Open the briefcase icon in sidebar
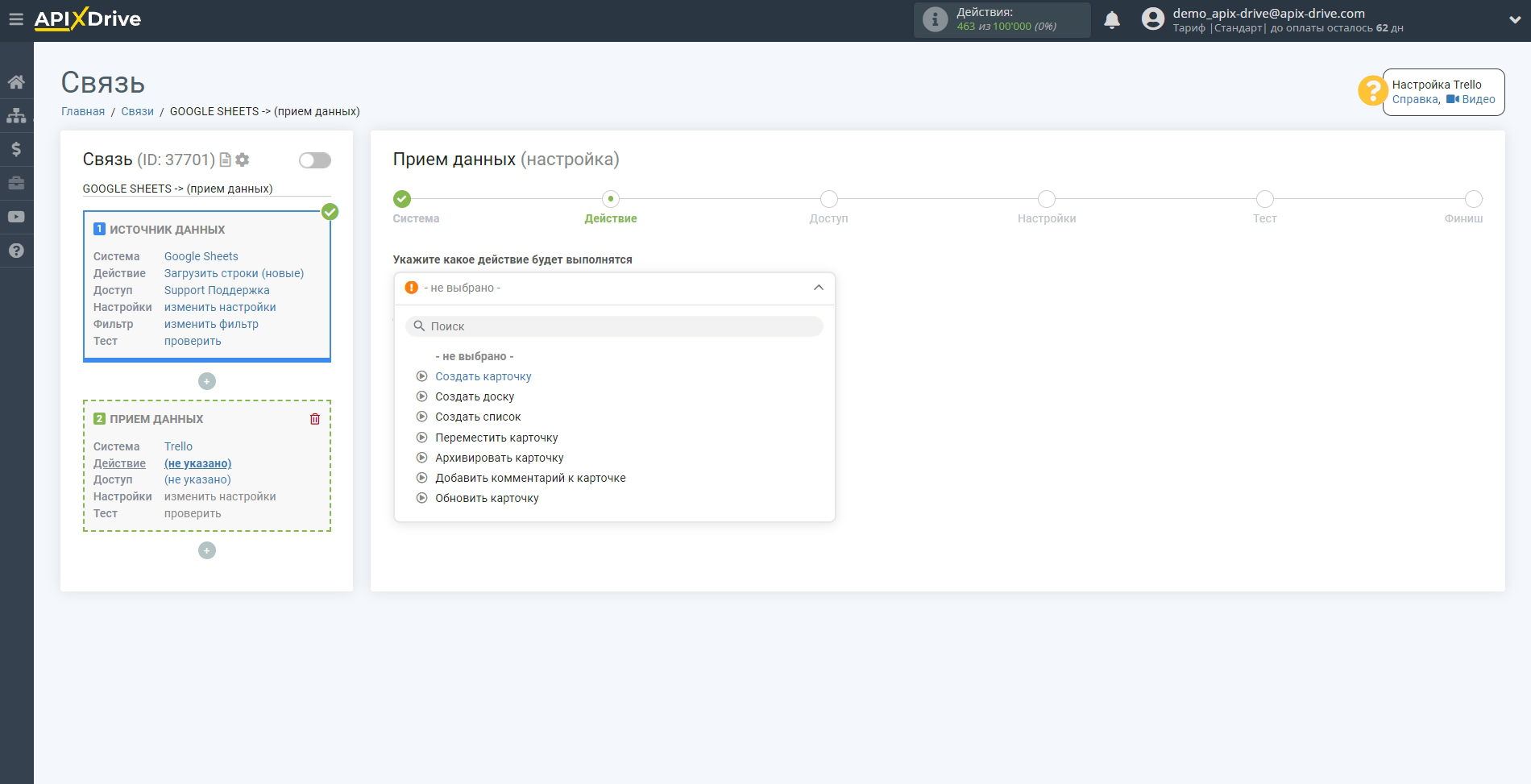 [16, 183]
